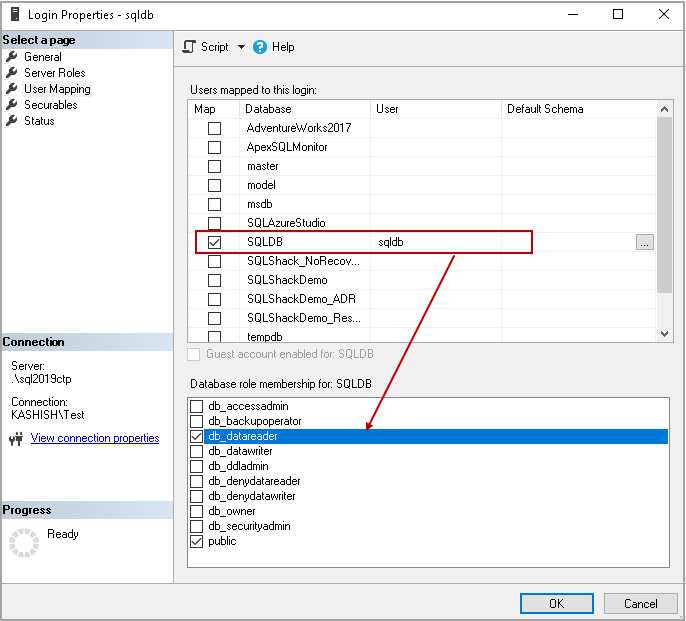
Task: Click the wrench icon beside User Mapping
Action: click(12, 88)
